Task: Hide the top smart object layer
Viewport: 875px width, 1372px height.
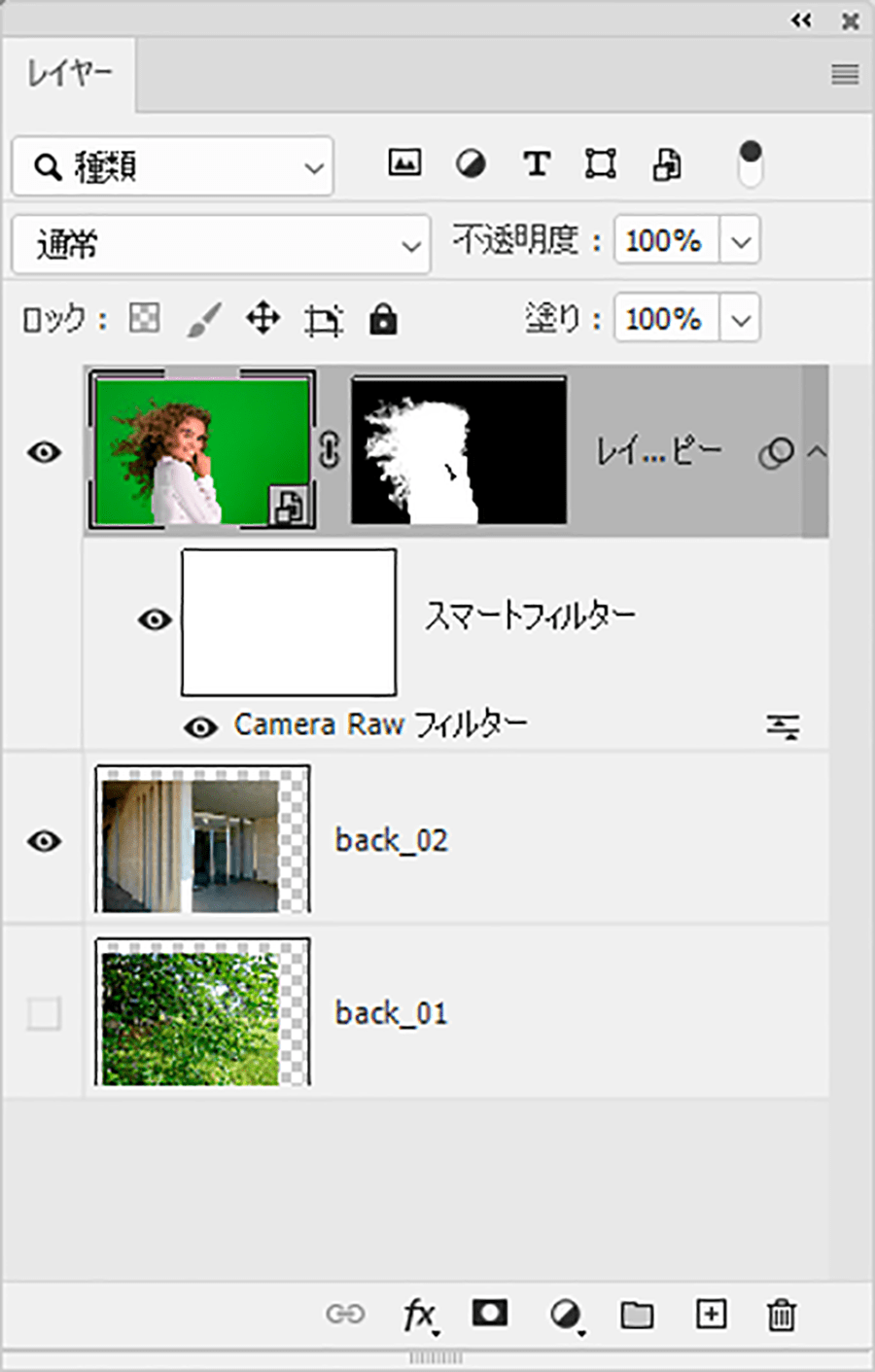Action: coord(45,452)
